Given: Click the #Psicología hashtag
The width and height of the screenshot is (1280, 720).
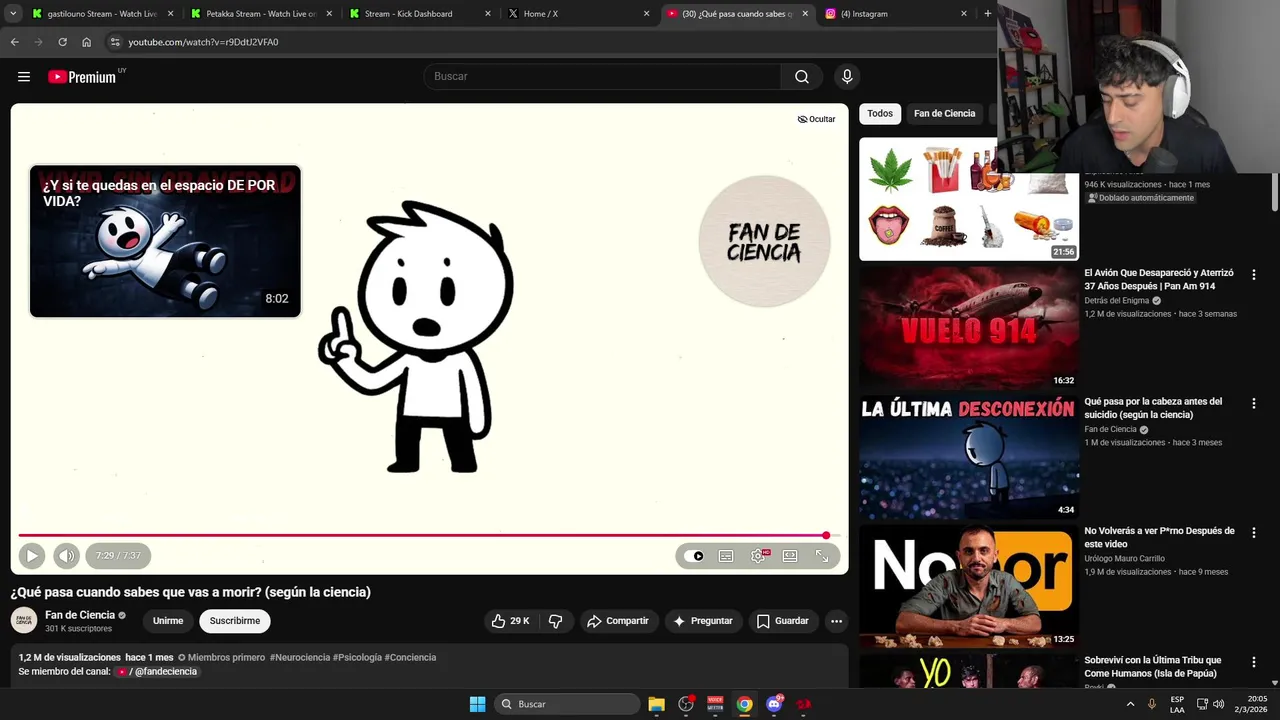Looking at the screenshot, I should point(357,658).
